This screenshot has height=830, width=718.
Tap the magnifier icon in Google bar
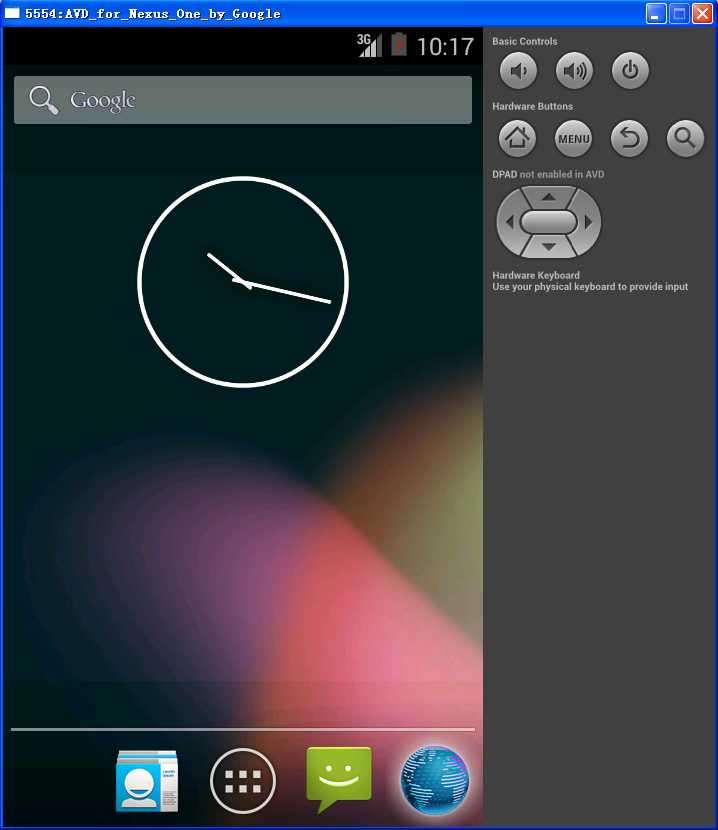point(43,100)
